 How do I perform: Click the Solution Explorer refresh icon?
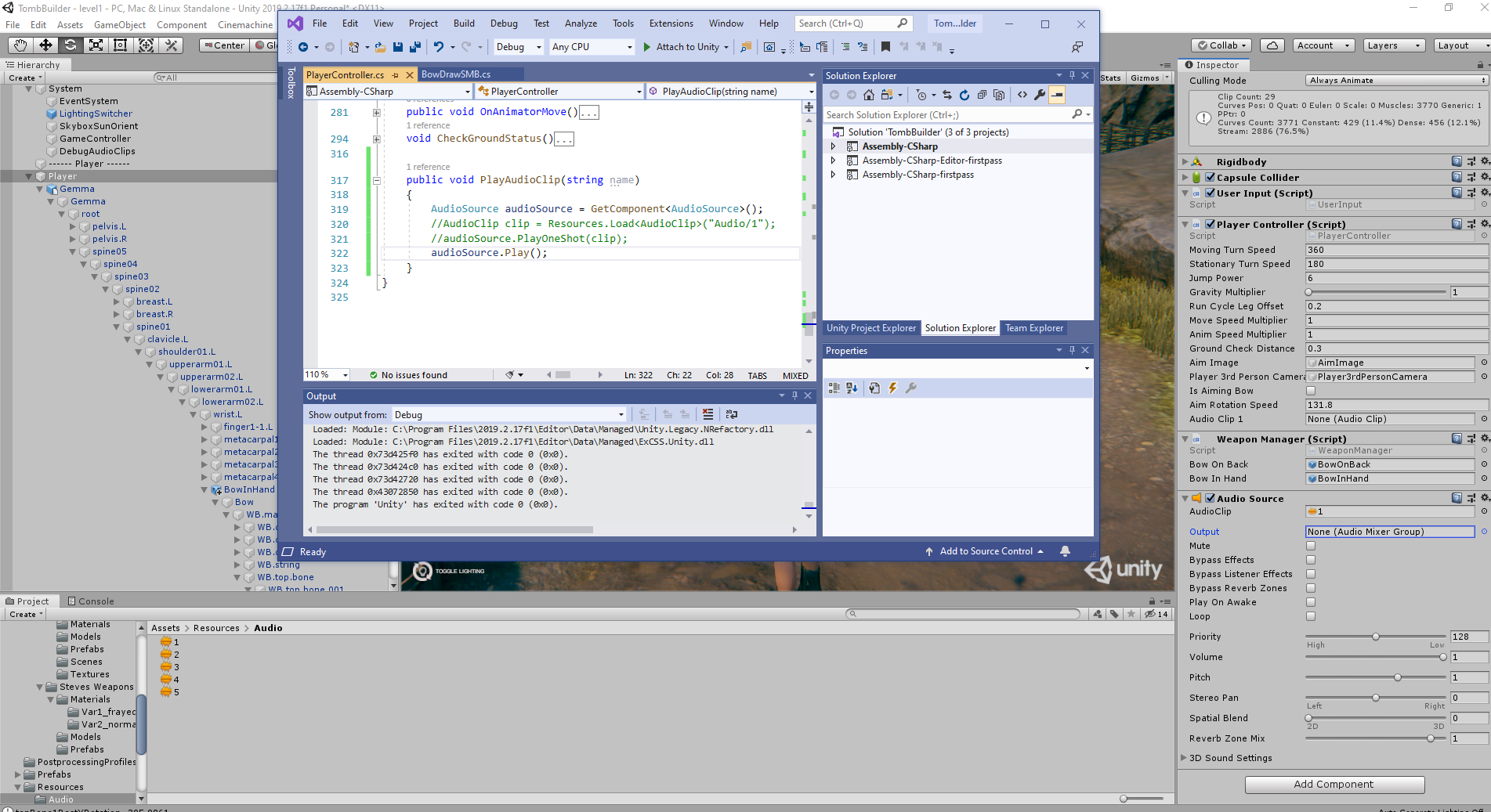pos(964,95)
